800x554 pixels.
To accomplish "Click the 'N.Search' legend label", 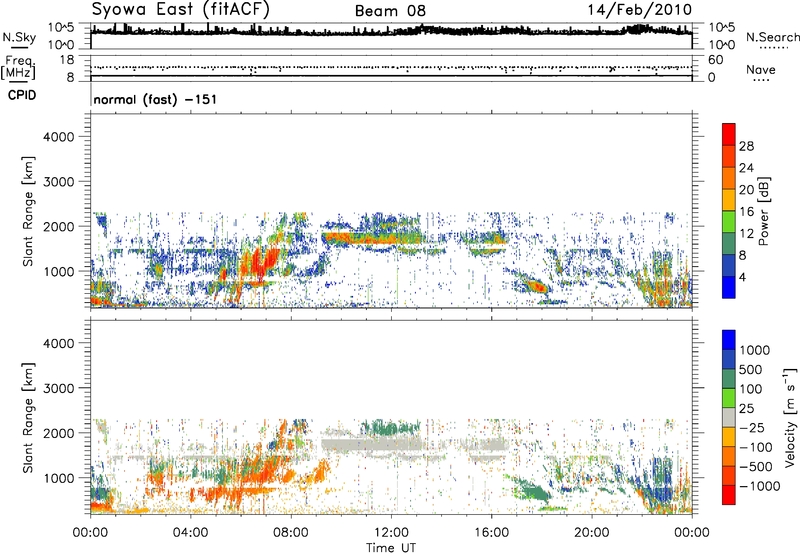I will coord(772,37).
